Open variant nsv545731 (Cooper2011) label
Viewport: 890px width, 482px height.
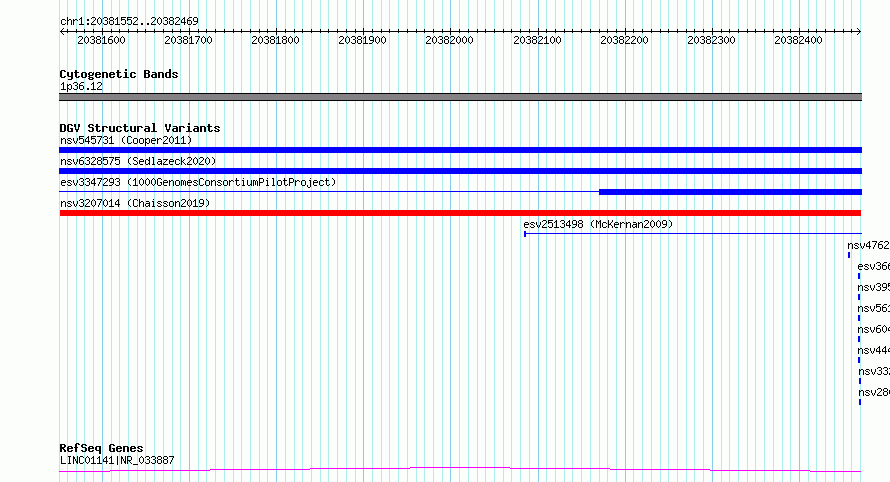tap(126, 140)
